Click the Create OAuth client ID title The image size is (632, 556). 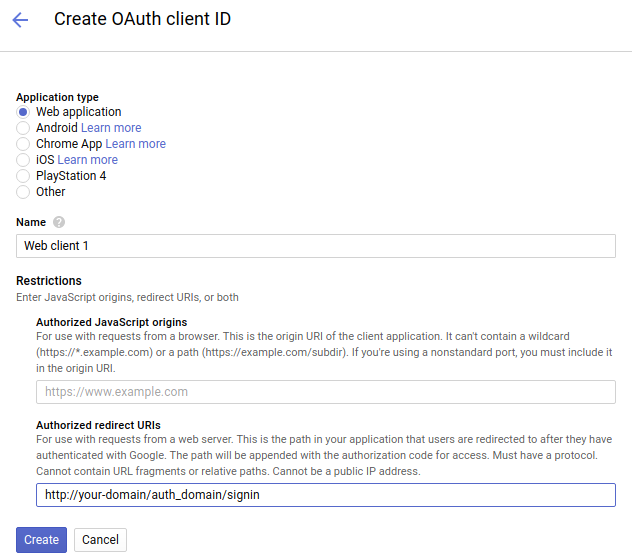point(142,19)
